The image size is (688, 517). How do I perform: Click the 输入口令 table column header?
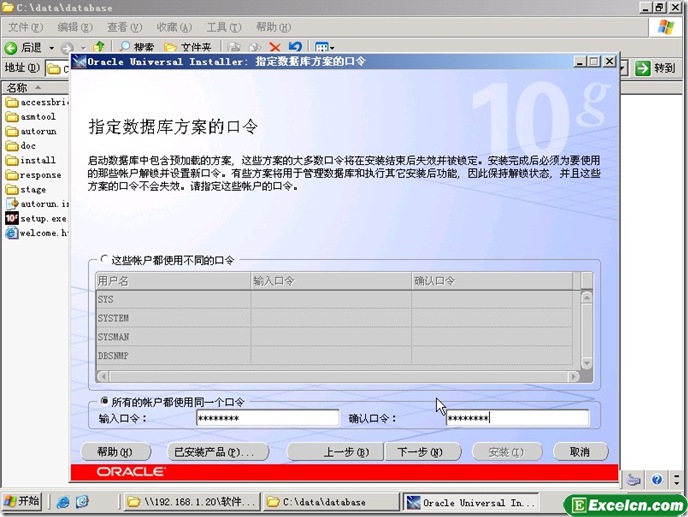click(331, 281)
